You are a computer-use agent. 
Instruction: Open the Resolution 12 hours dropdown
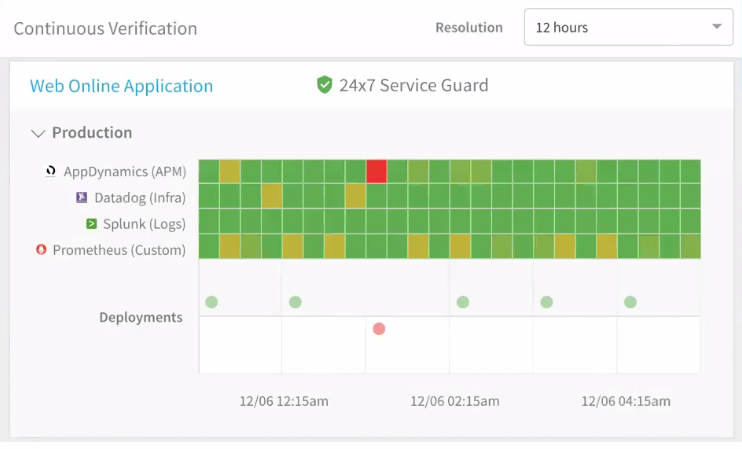(628, 27)
